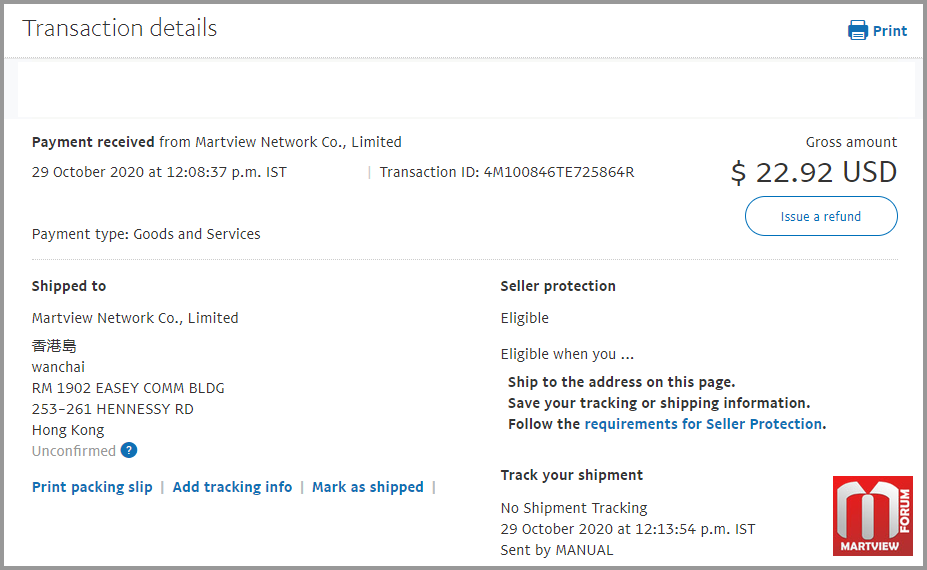Click the Transaction ID 4M100846TE725864R text
The image size is (927, 570).
point(507,172)
